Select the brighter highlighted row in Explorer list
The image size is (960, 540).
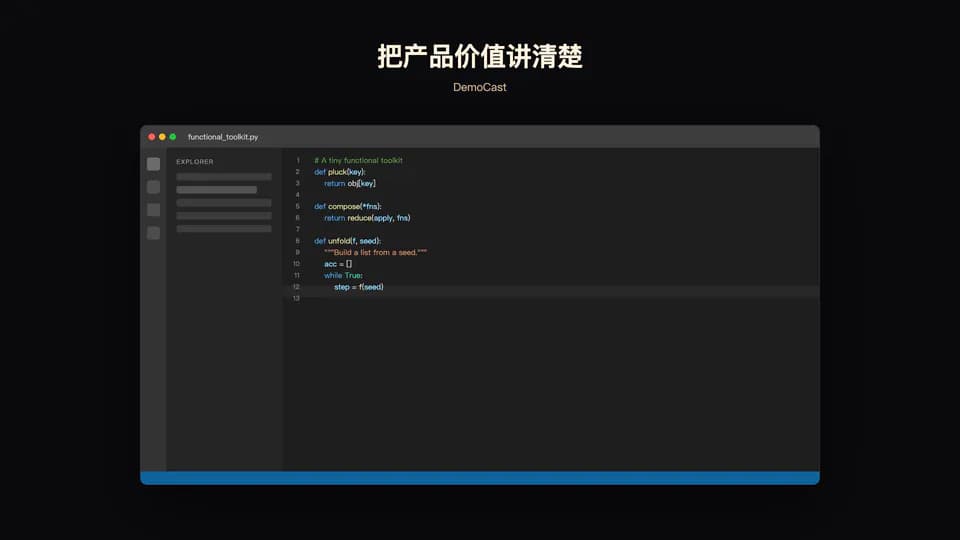(x=217, y=190)
